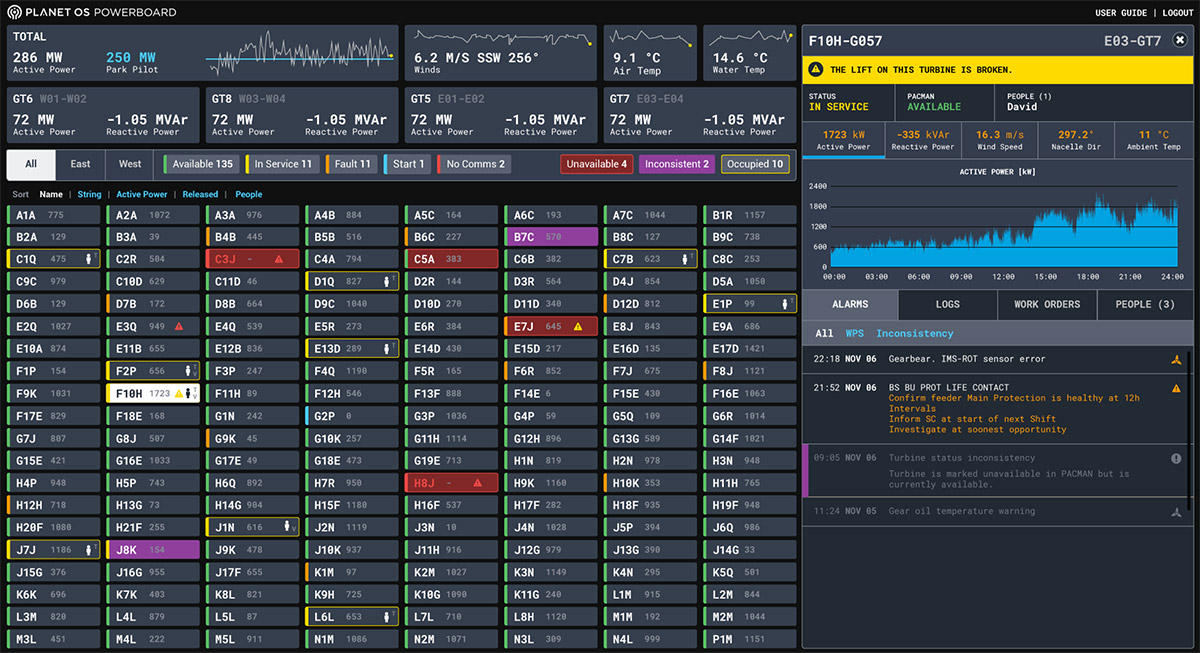
Task: Select the Wind Speed metric tab
Action: (x=999, y=140)
